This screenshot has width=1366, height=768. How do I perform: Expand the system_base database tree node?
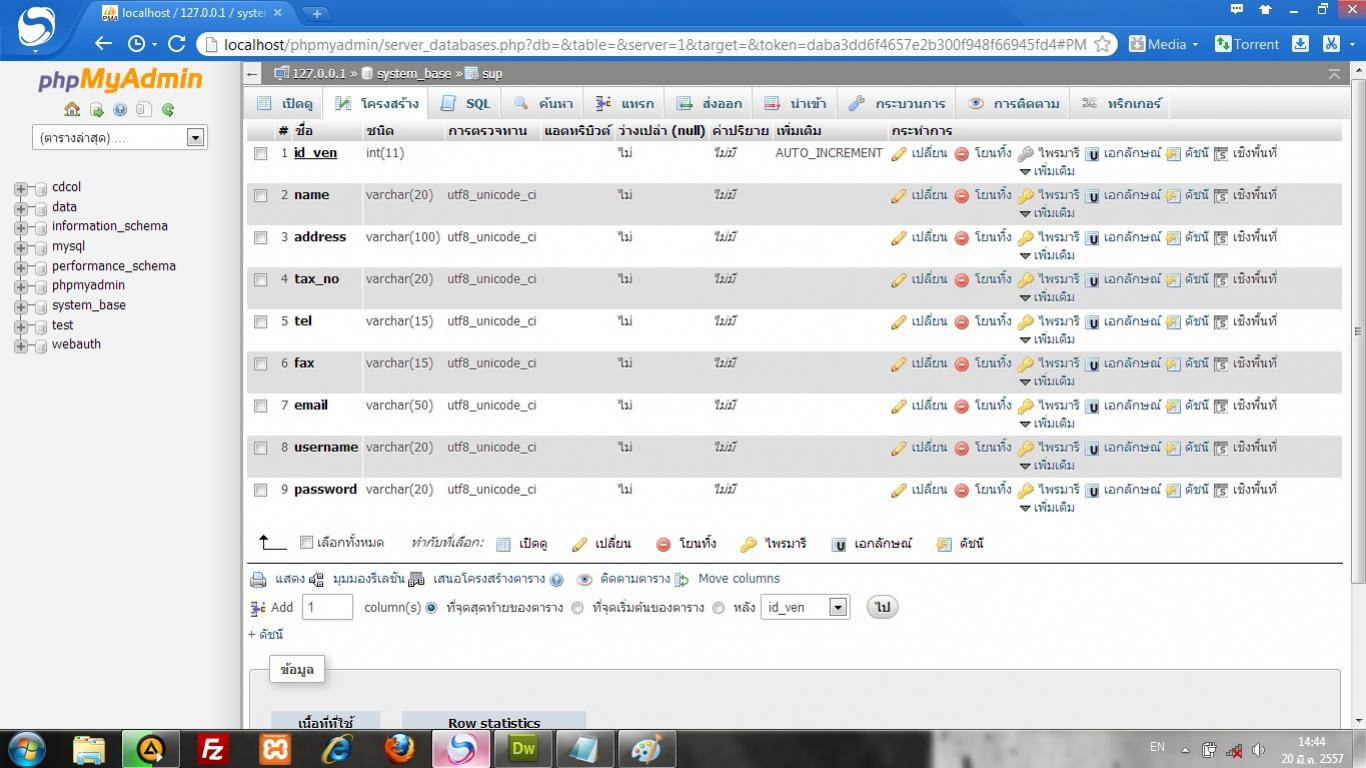(20, 306)
